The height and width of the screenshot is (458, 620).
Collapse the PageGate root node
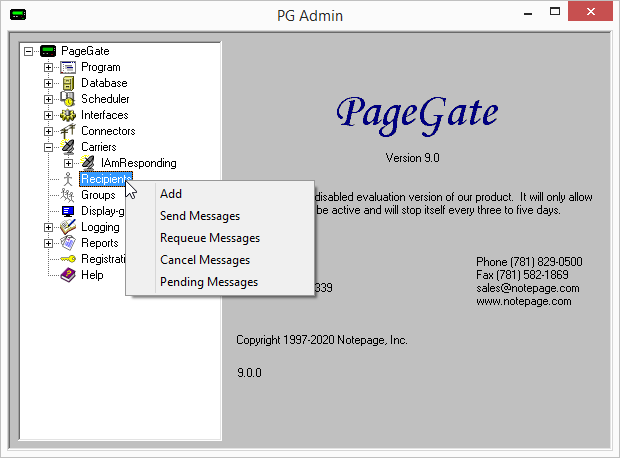(28, 51)
